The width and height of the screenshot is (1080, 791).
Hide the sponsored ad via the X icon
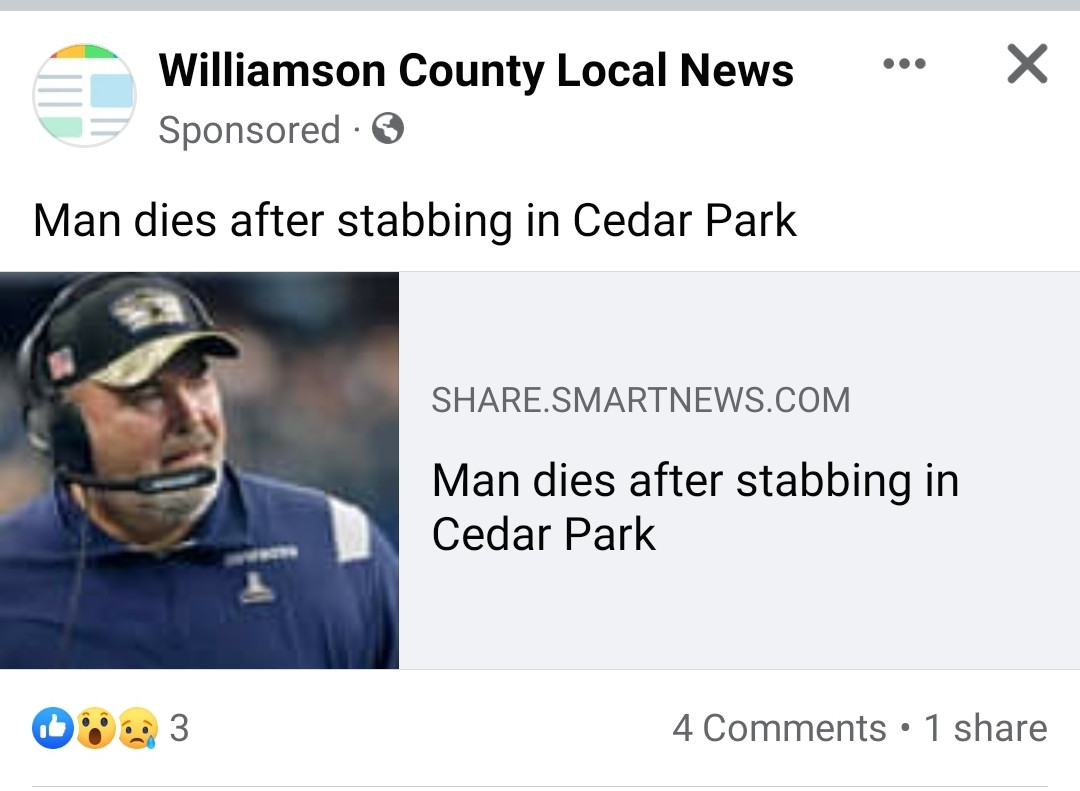(1026, 63)
